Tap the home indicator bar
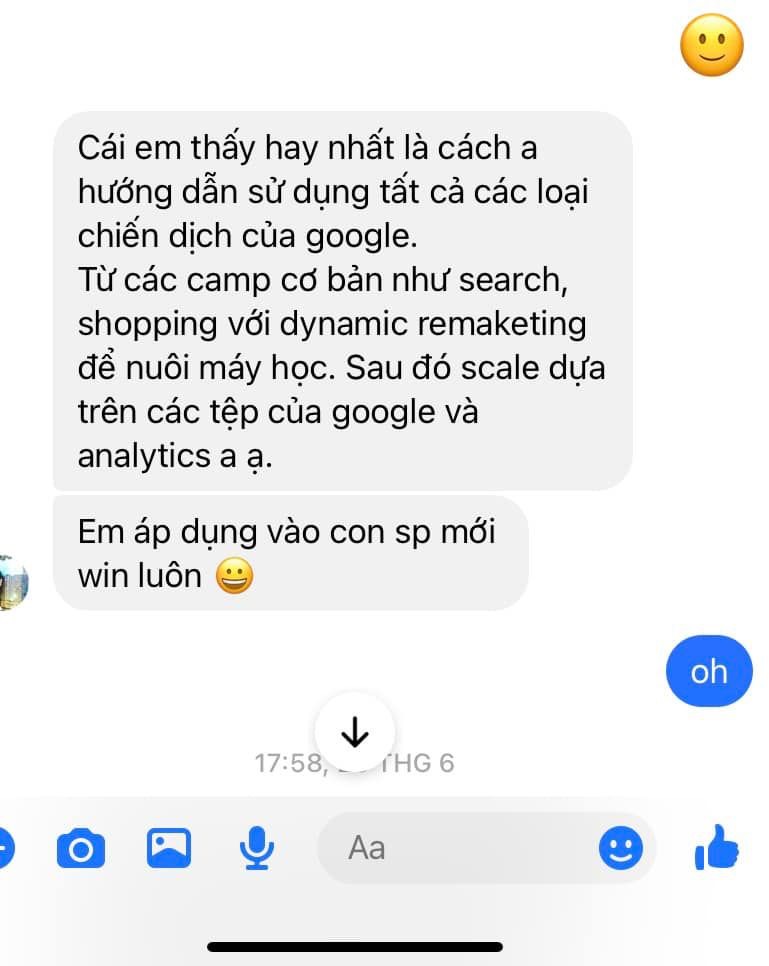The image size is (769, 966). (355, 947)
